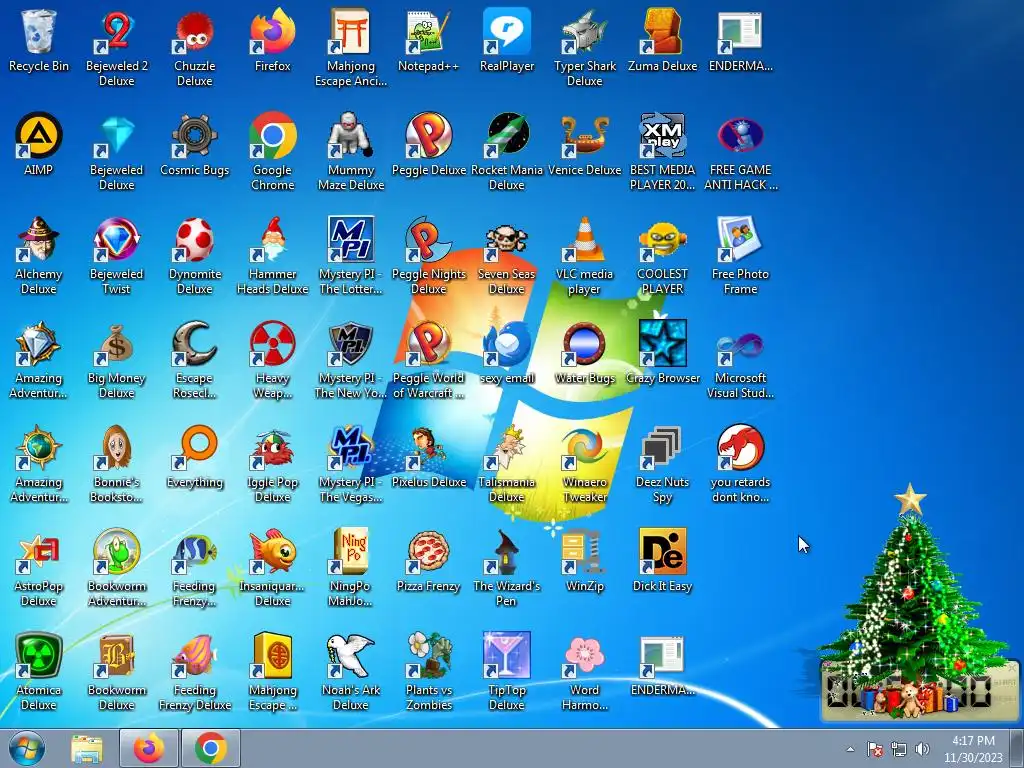Click the Mummy Maze Deluxe icon

351,135
